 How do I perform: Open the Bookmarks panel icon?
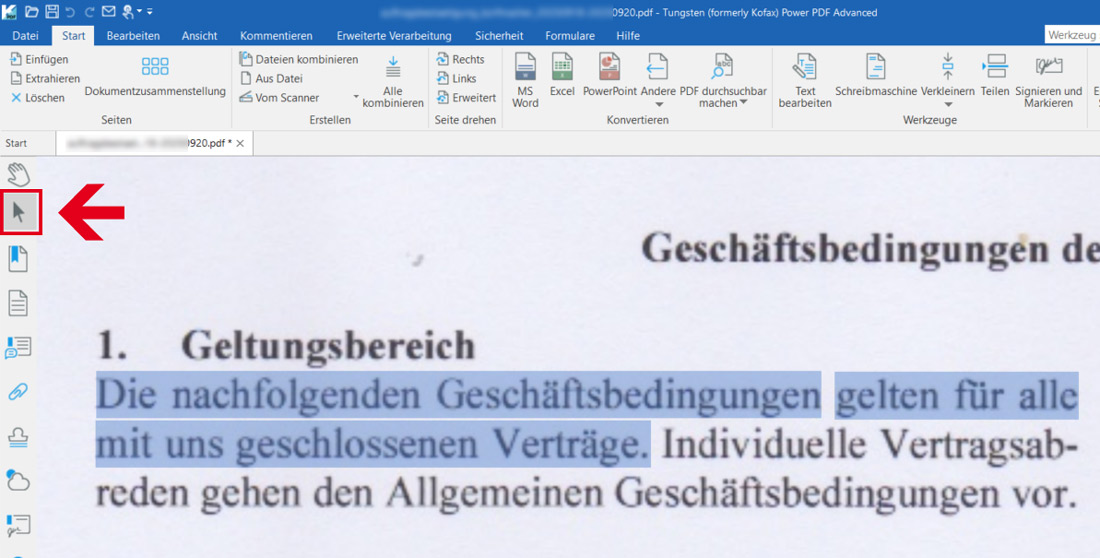pos(18,259)
